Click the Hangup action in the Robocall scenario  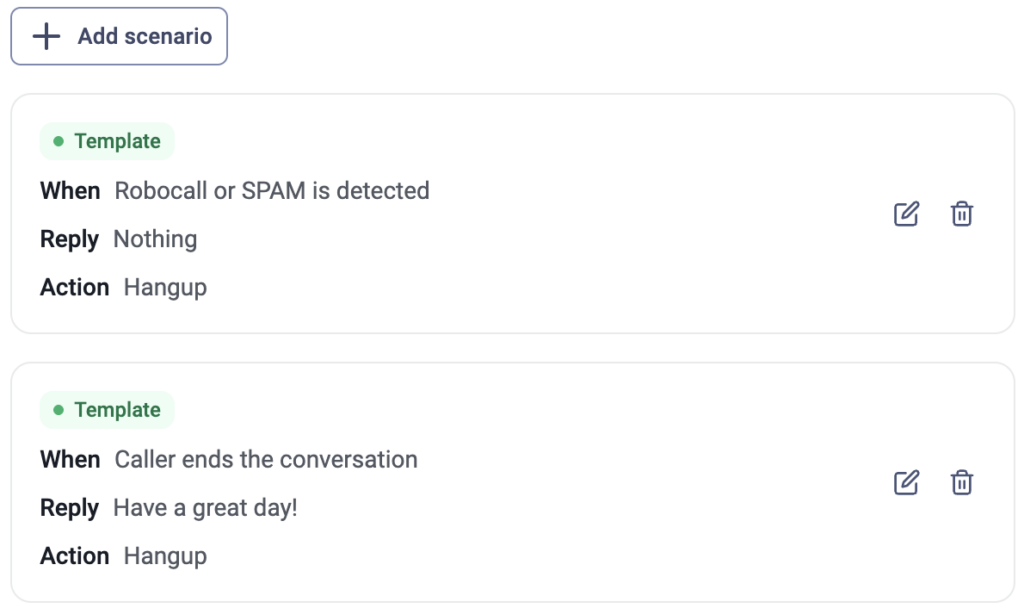coord(165,287)
